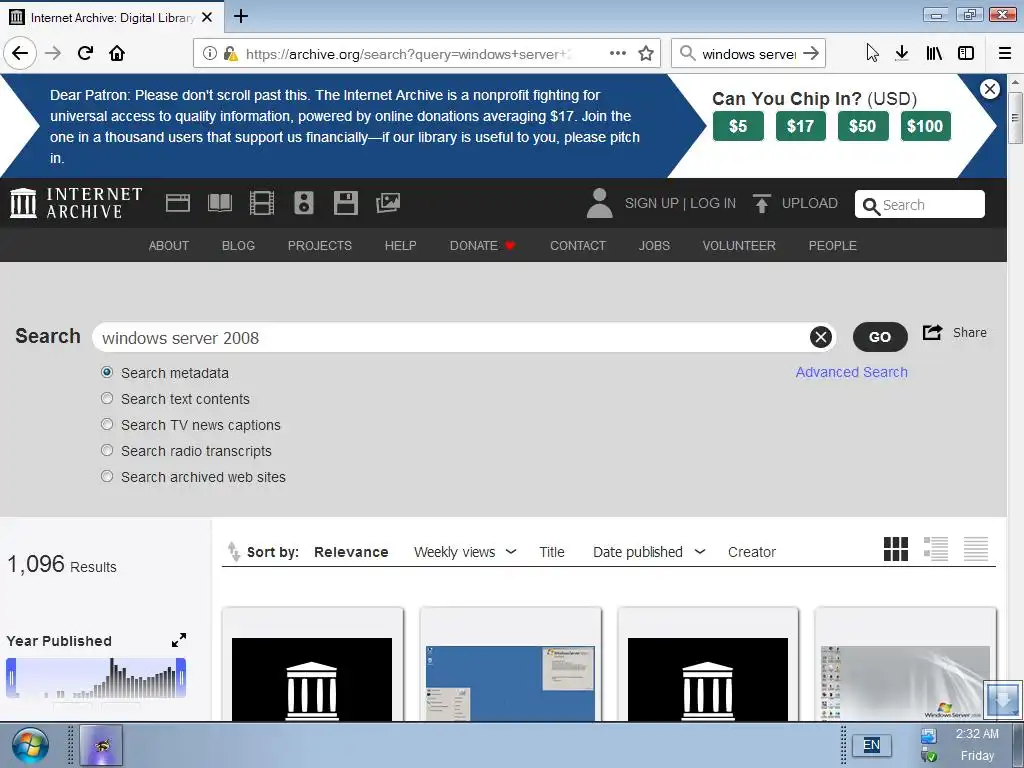Switch to detailed list view
The width and height of the screenshot is (1024, 768).
(x=936, y=549)
